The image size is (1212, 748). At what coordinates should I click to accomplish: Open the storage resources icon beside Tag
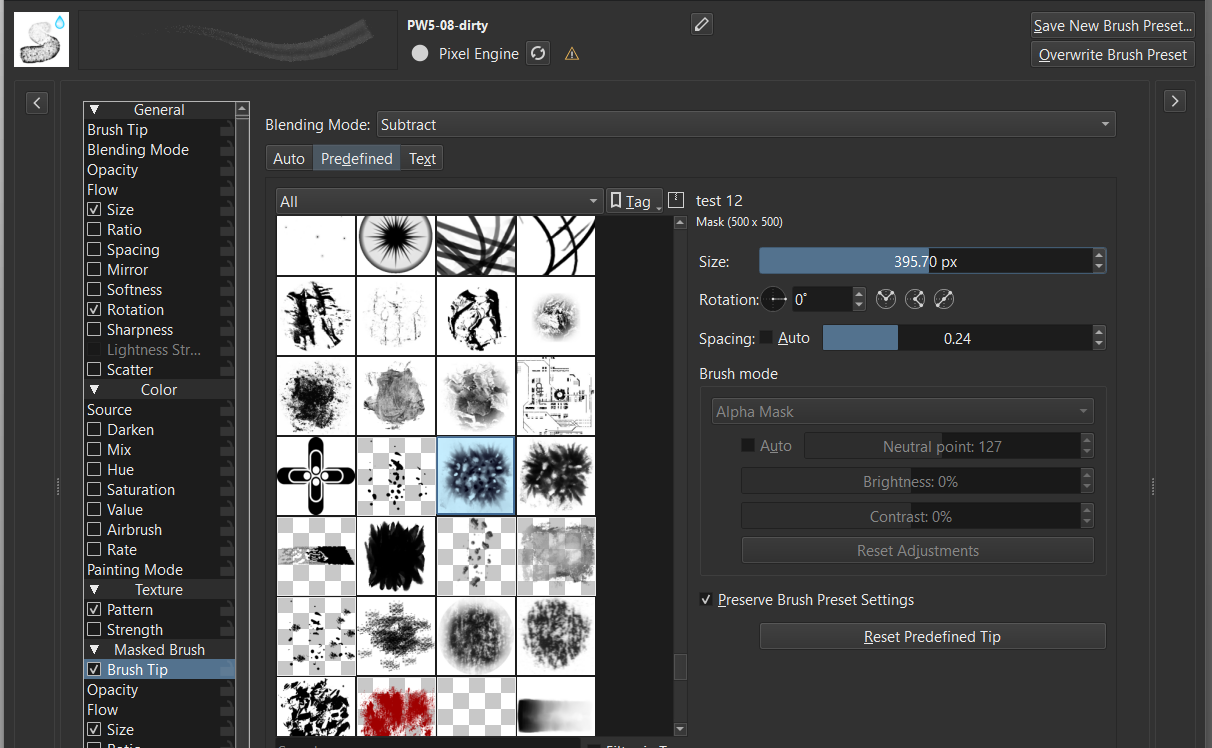point(676,200)
